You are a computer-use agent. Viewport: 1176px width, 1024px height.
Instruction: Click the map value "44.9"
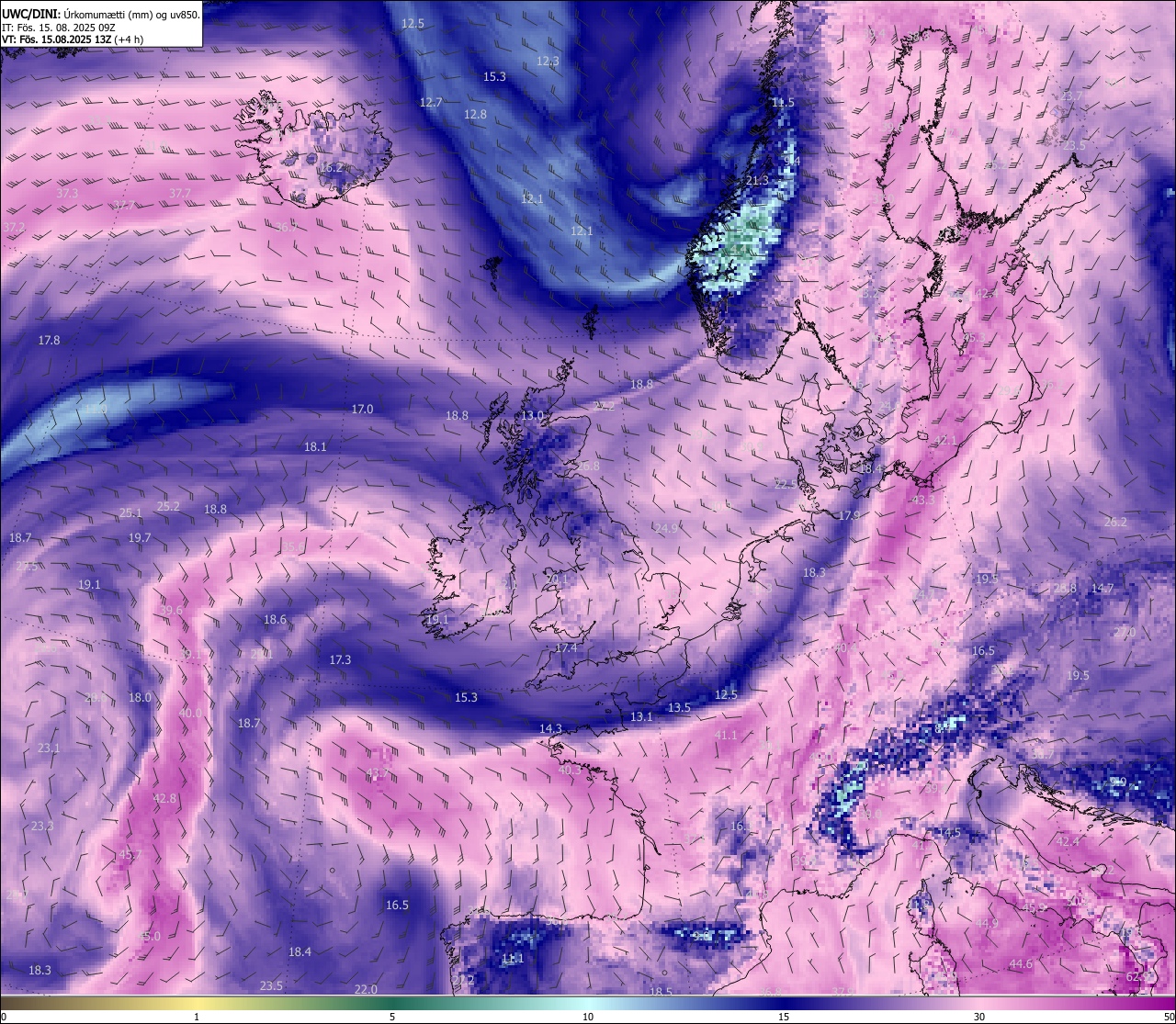click(987, 923)
